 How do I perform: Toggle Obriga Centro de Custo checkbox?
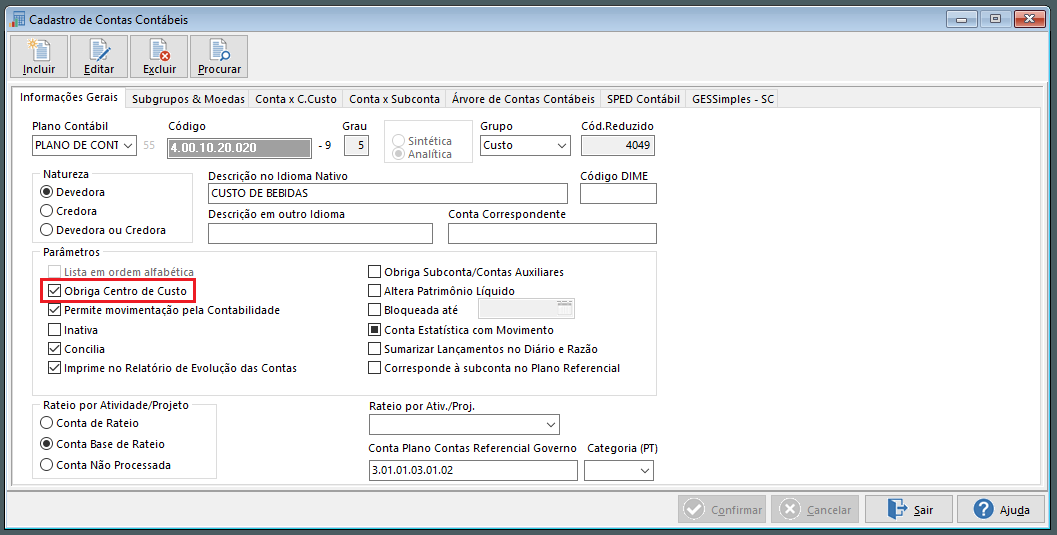pyautogui.click(x=55, y=291)
